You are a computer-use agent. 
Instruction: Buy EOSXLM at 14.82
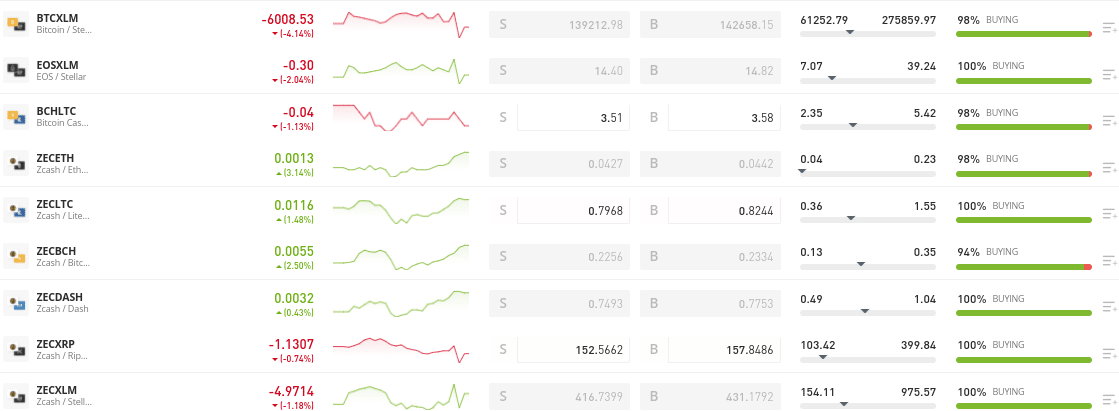pyautogui.click(x=710, y=71)
